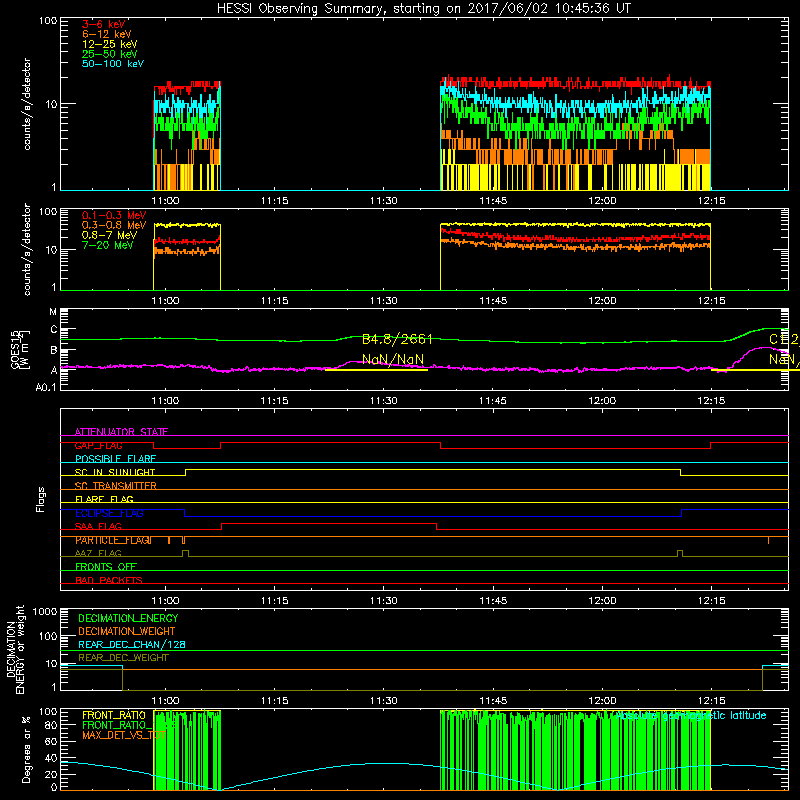Click the green 7-20 MeV legend entry
Screen dimensions: 800x800
click(107, 245)
